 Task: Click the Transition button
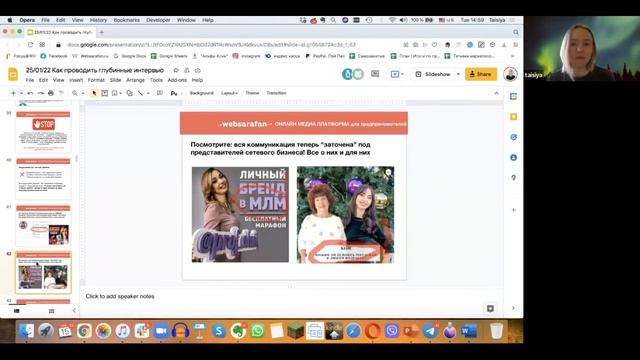[276, 93]
